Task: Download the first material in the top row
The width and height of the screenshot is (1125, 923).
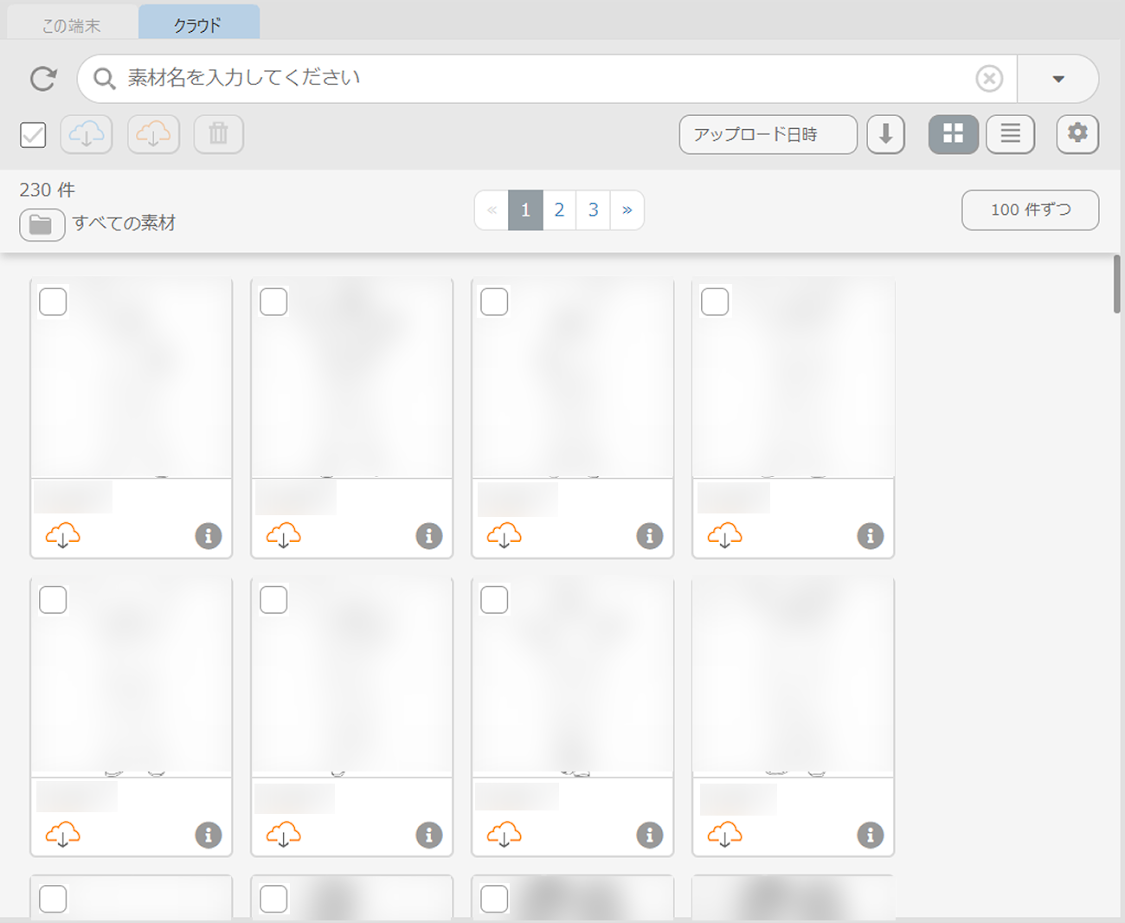Action: click(x=63, y=535)
